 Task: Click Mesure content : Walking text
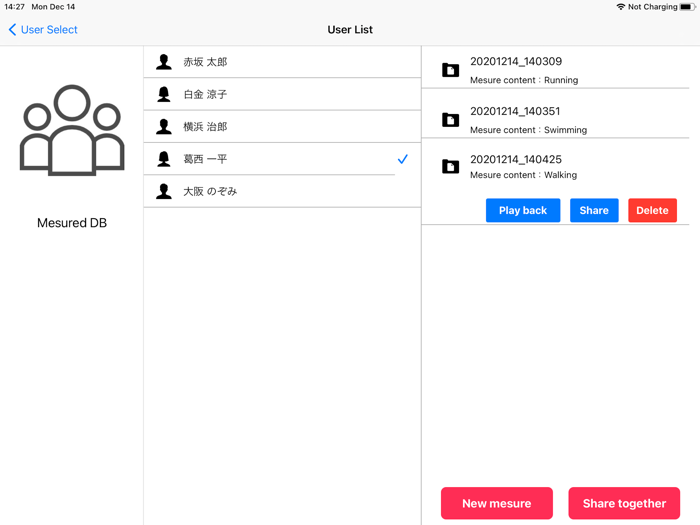pos(523,175)
